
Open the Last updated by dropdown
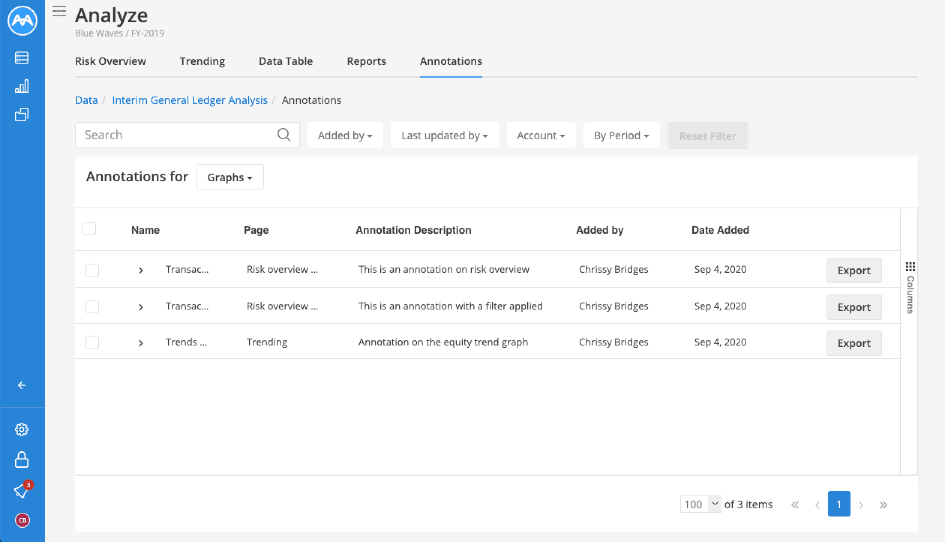pos(445,136)
